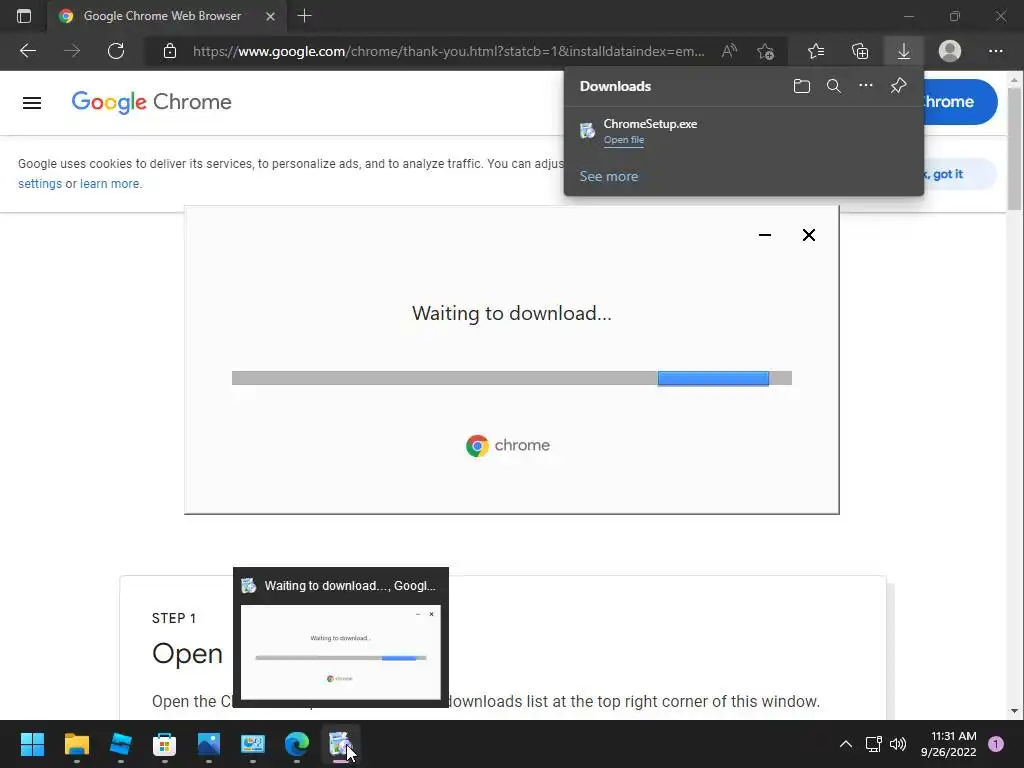Toggle the Downloads toolbar icon
1024x768 pixels.
pos(904,51)
